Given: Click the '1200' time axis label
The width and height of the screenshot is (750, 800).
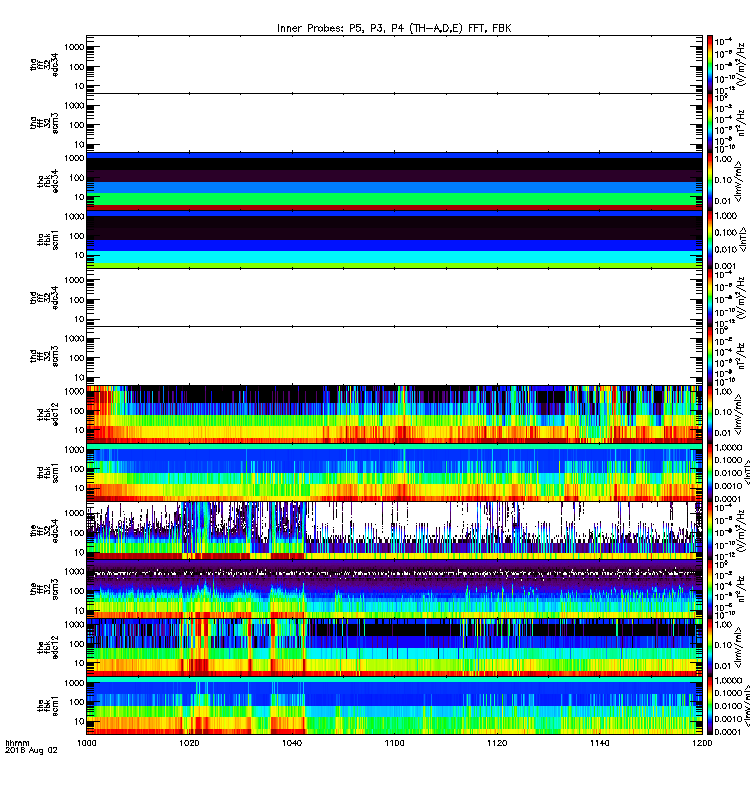Looking at the screenshot, I should pyautogui.click(x=703, y=743).
